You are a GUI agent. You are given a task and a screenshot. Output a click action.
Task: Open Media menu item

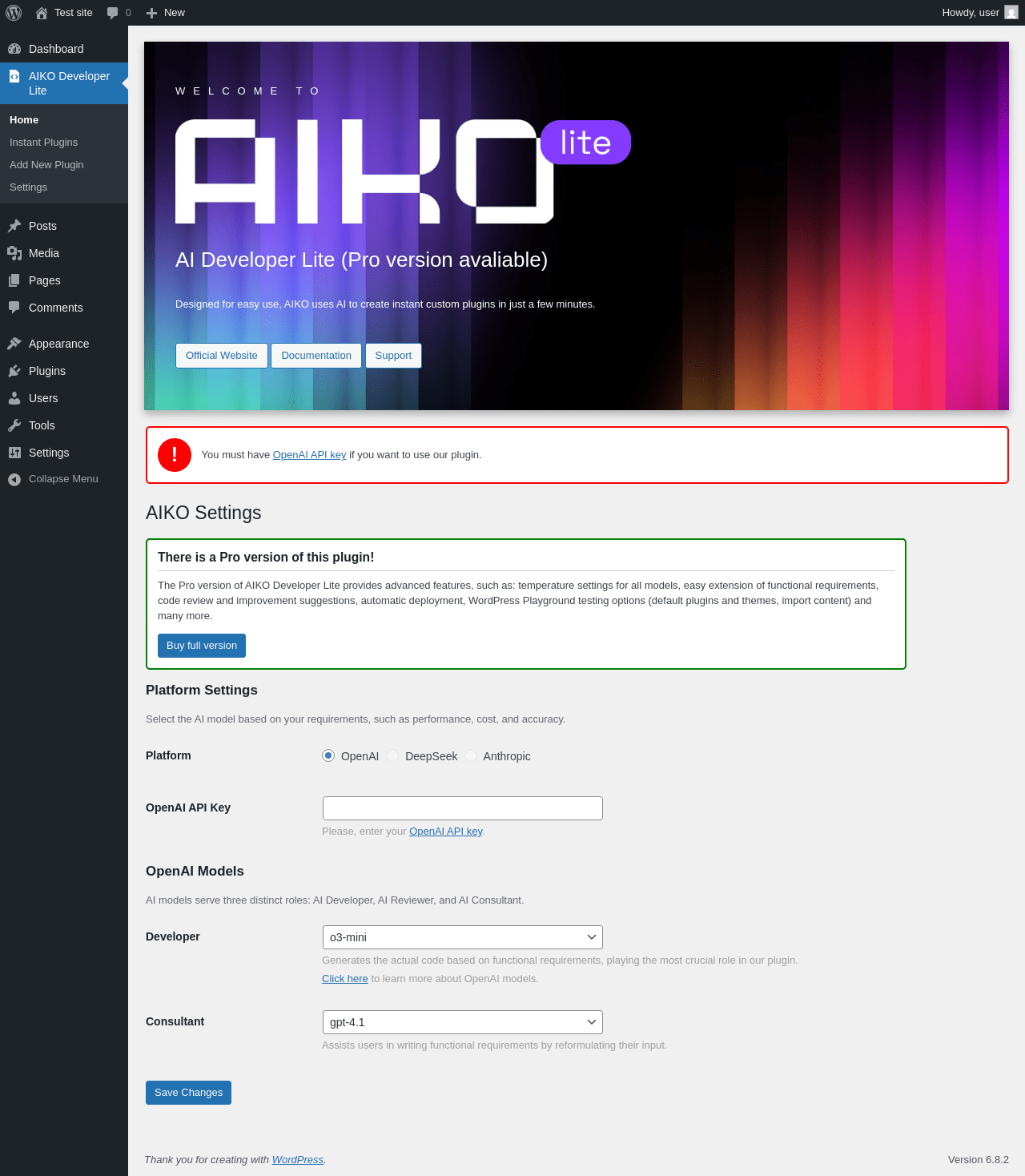coord(64,253)
